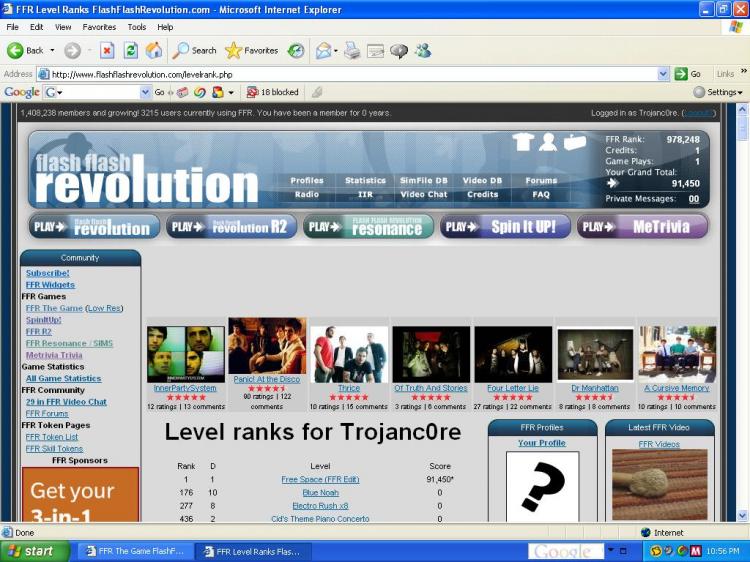
Task: Open the Mail button dropdown arrow
Action: (336, 50)
